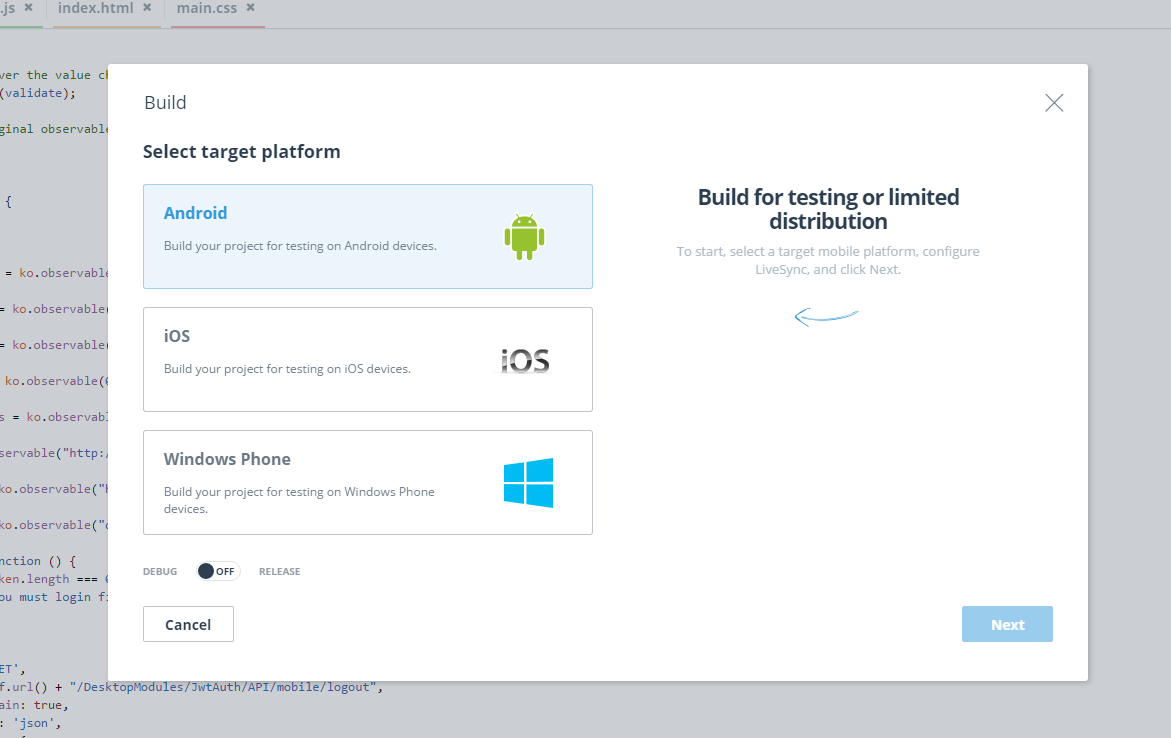Click the DEBUG label

point(160,571)
